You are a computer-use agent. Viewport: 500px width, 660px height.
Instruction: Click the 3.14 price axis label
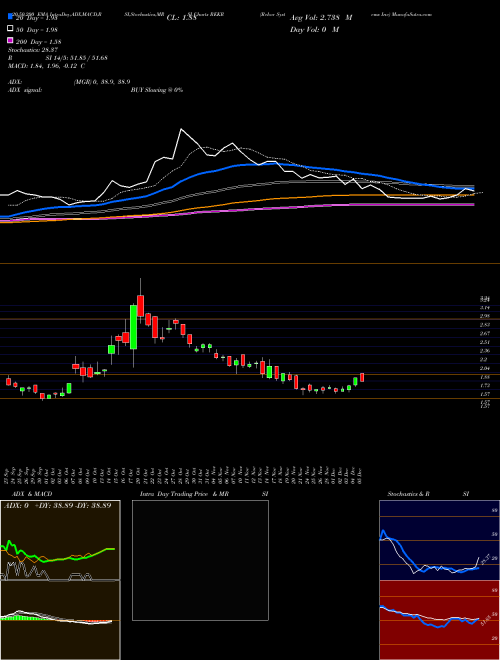click(485, 308)
